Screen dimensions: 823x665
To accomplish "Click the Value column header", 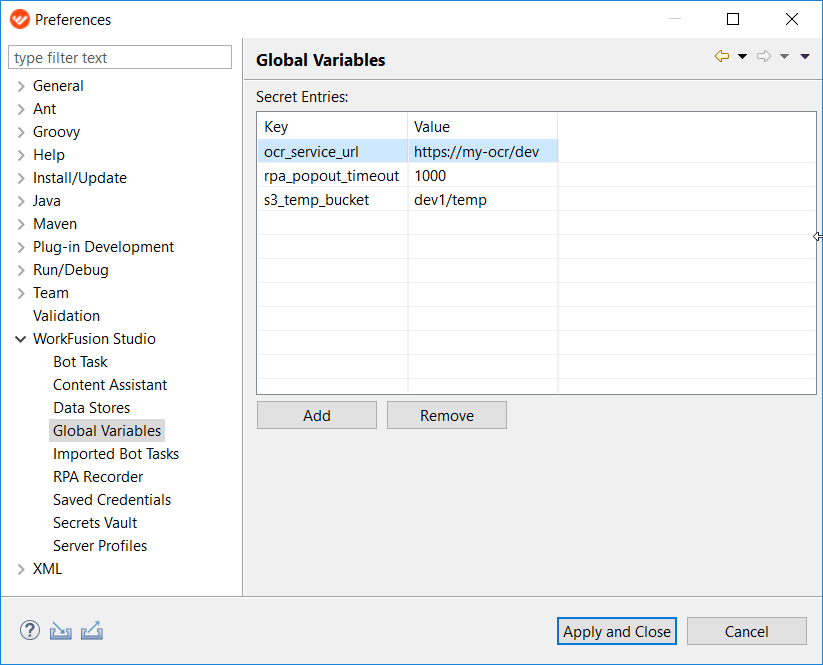I will (483, 126).
